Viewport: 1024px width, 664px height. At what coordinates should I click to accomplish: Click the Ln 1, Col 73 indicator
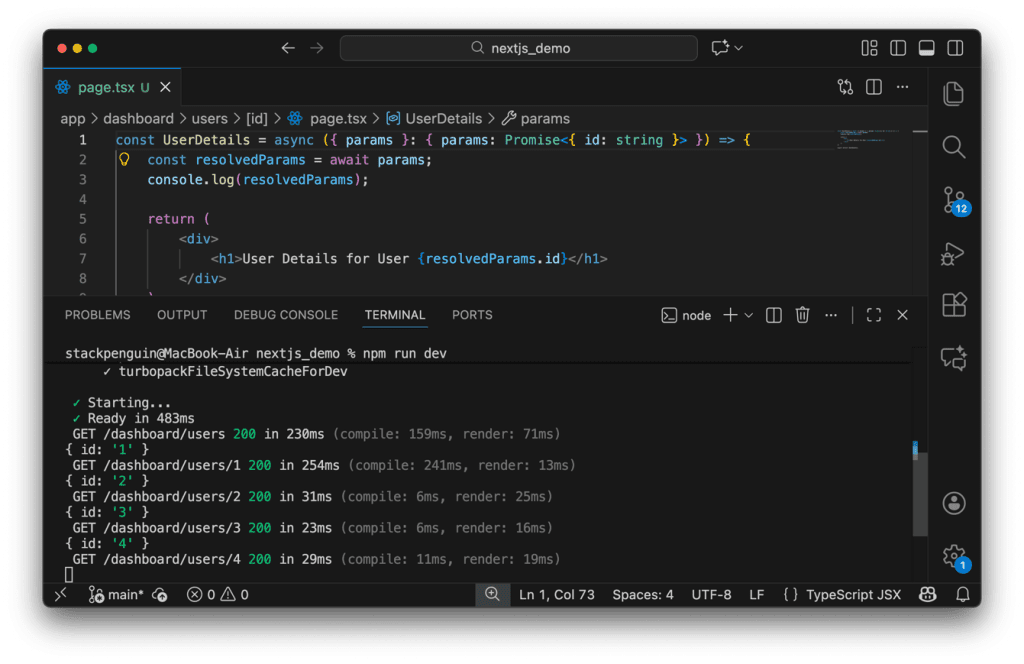point(557,595)
